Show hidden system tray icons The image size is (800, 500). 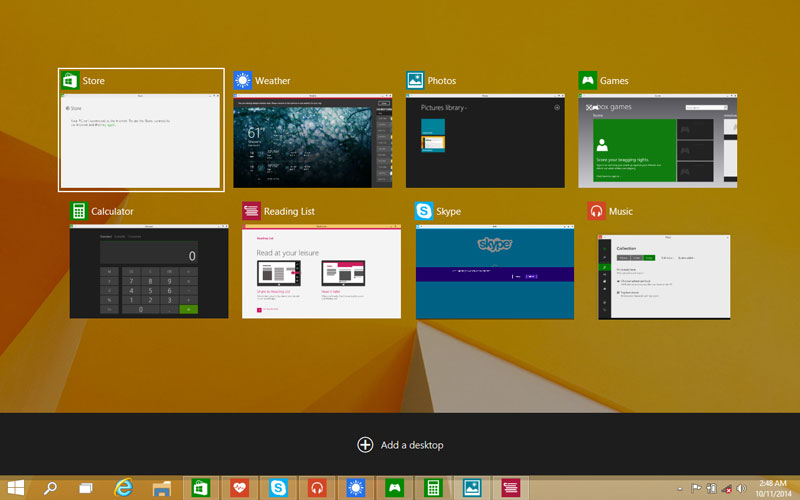680,489
